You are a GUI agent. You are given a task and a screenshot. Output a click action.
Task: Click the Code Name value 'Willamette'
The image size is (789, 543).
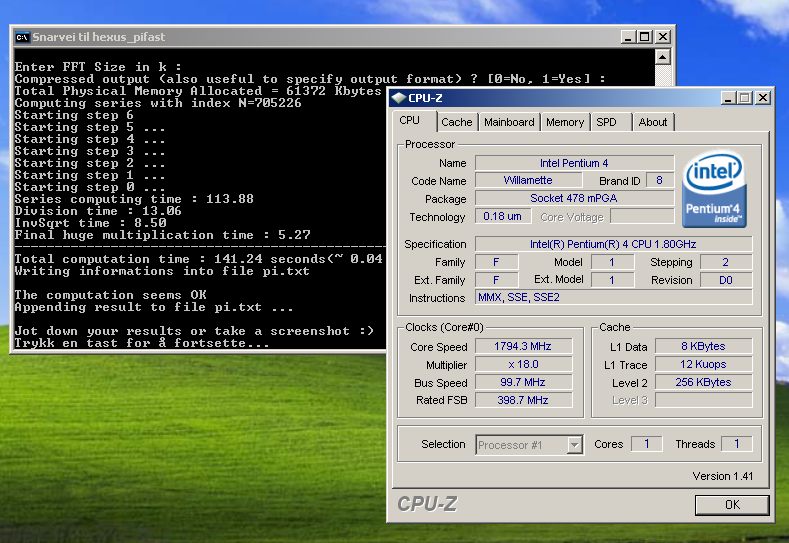[x=528, y=180]
